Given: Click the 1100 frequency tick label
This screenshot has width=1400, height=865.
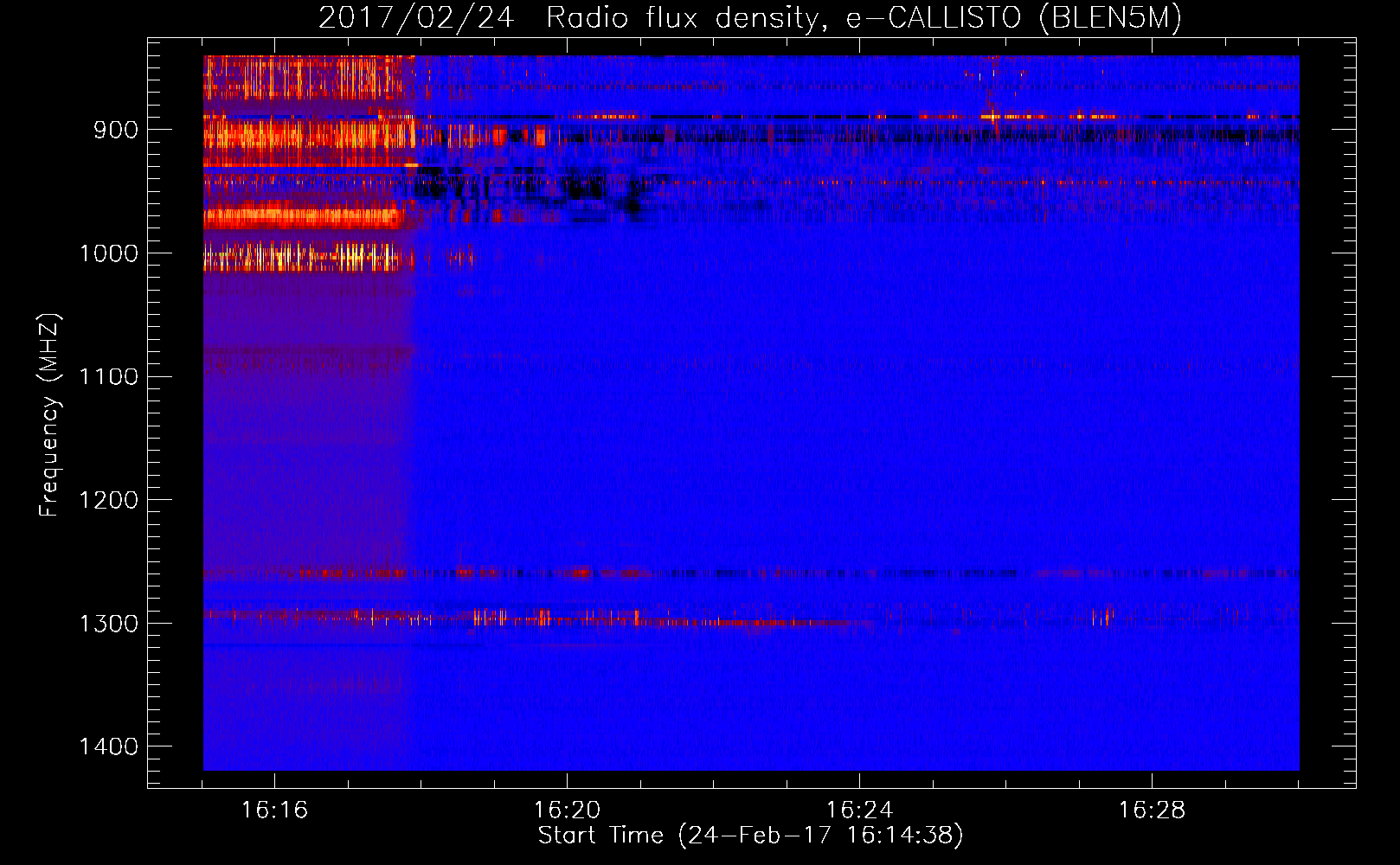Looking at the screenshot, I should 109,376.
